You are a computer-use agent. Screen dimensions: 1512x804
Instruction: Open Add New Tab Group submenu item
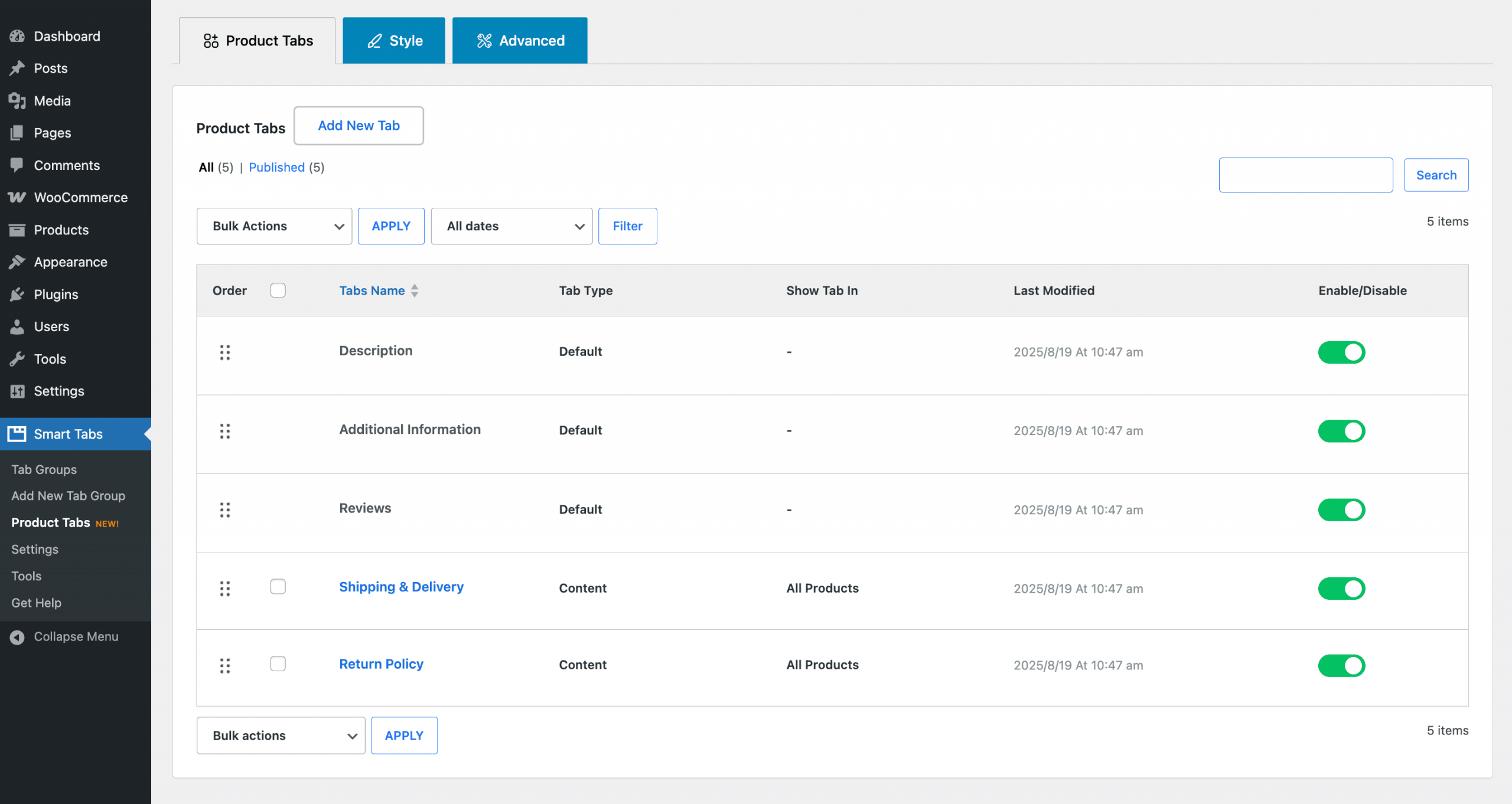pyautogui.click(x=69, y=496)
